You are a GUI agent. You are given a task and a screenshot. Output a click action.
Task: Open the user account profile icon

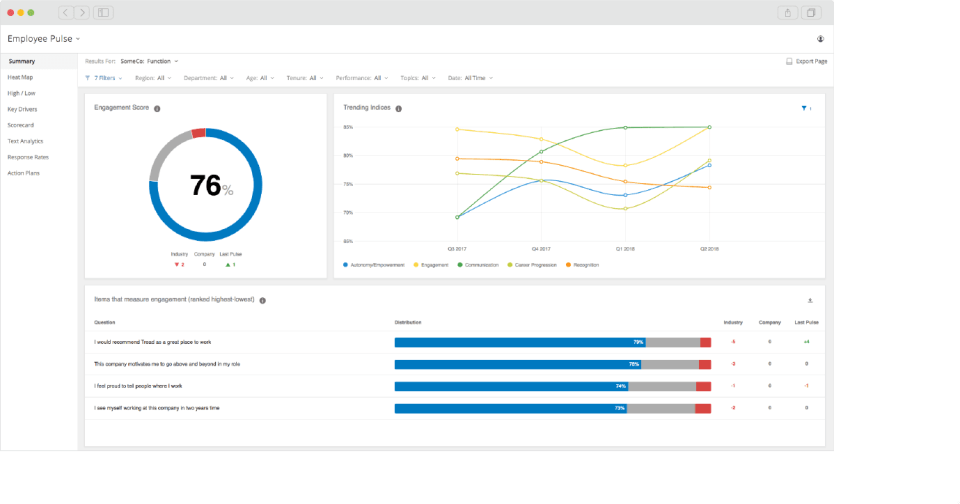pyautogui.click(x=820, y=39)
